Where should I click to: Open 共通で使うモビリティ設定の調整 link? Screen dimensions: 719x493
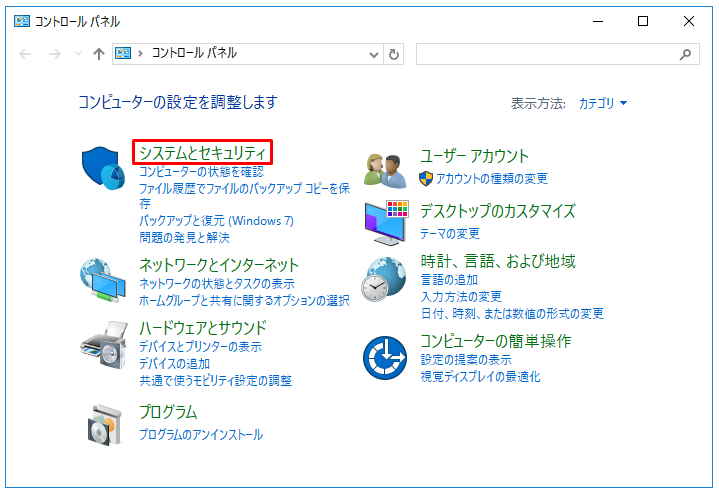216,380
